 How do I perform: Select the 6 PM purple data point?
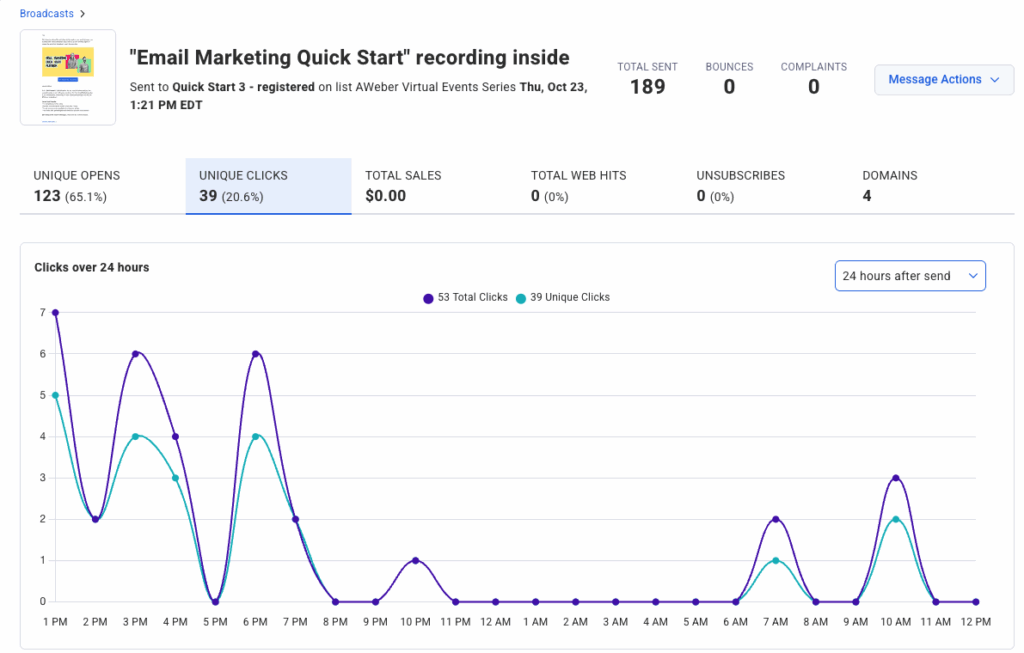click(x=255, y=354)
